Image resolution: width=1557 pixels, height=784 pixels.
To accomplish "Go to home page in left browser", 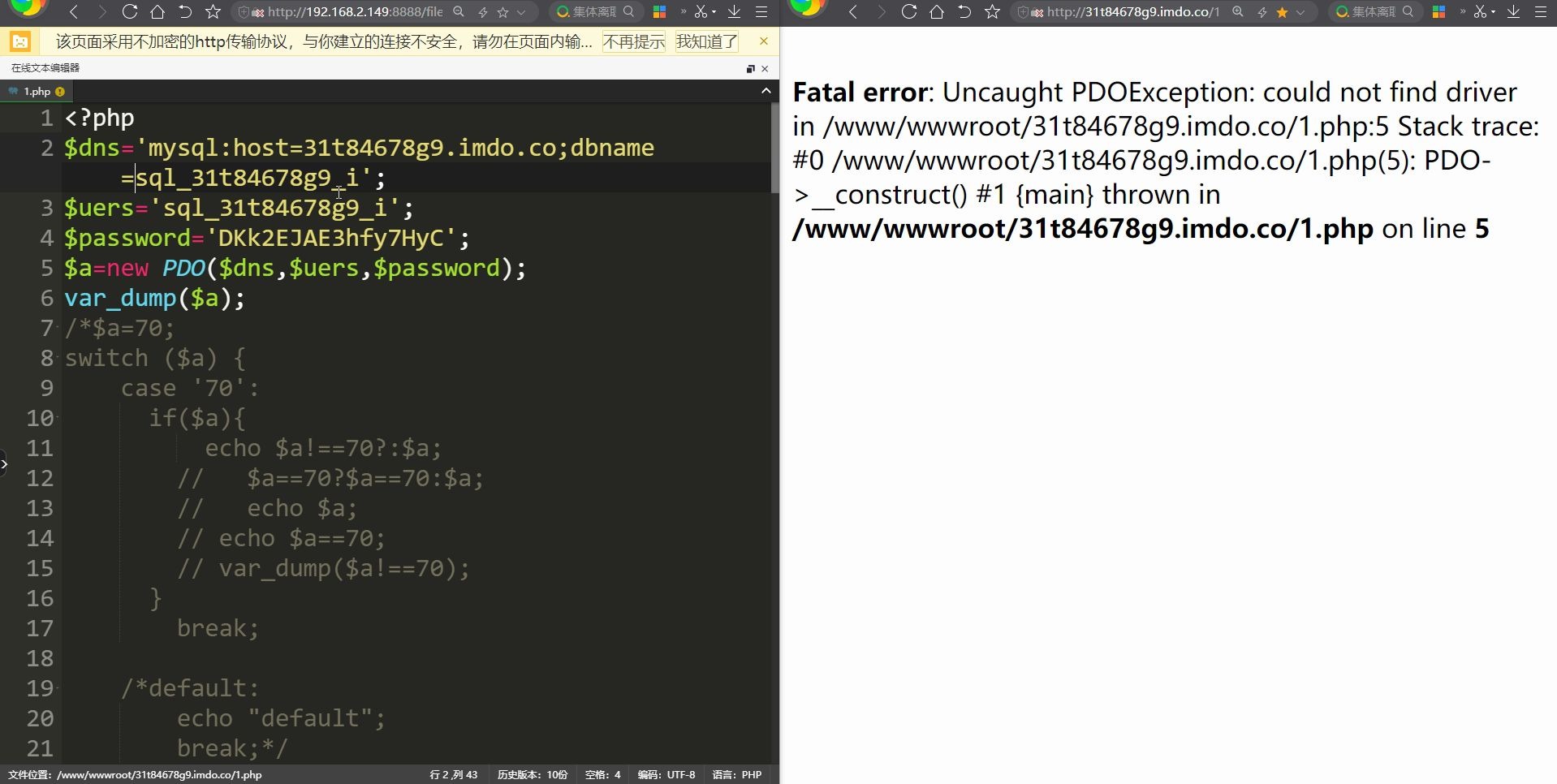I will tap(157, 11).
